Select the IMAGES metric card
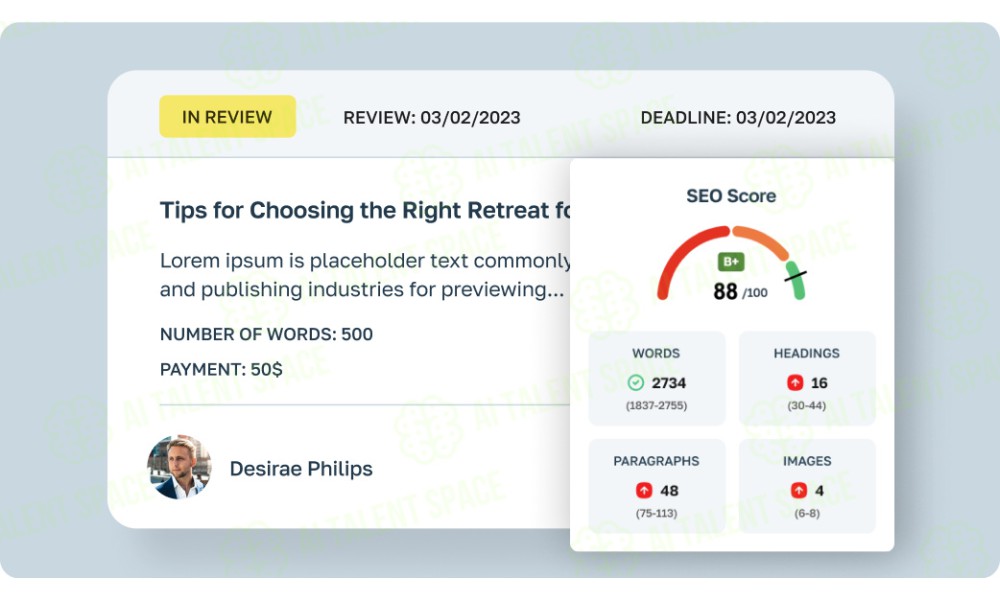Viewport: 1000px width, 600px height. pos(807,486)
